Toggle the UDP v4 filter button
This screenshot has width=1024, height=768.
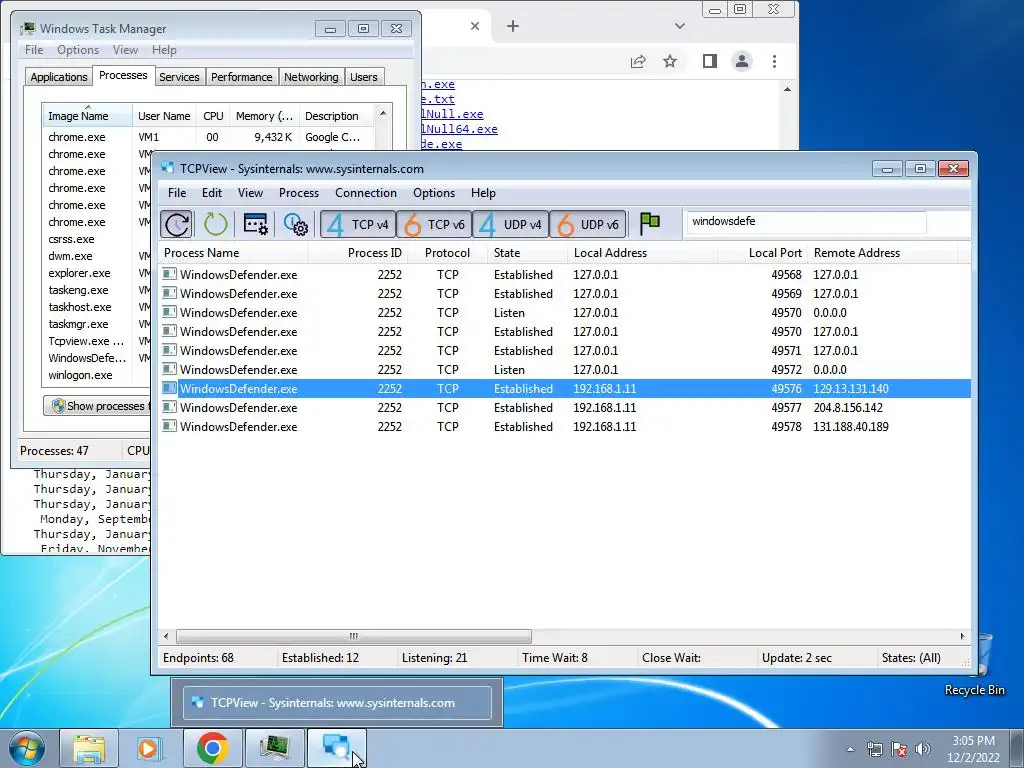[x=511, y=225]
